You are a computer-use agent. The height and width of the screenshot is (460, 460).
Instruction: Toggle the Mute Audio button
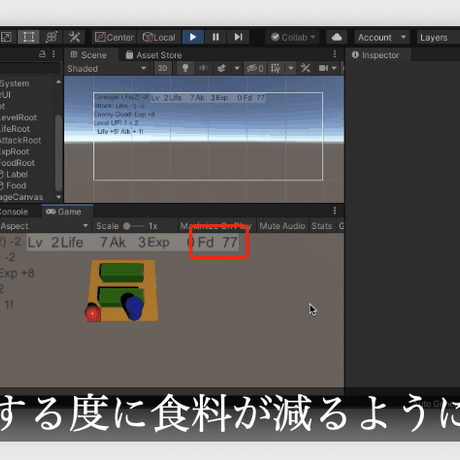tap(282, 226)
